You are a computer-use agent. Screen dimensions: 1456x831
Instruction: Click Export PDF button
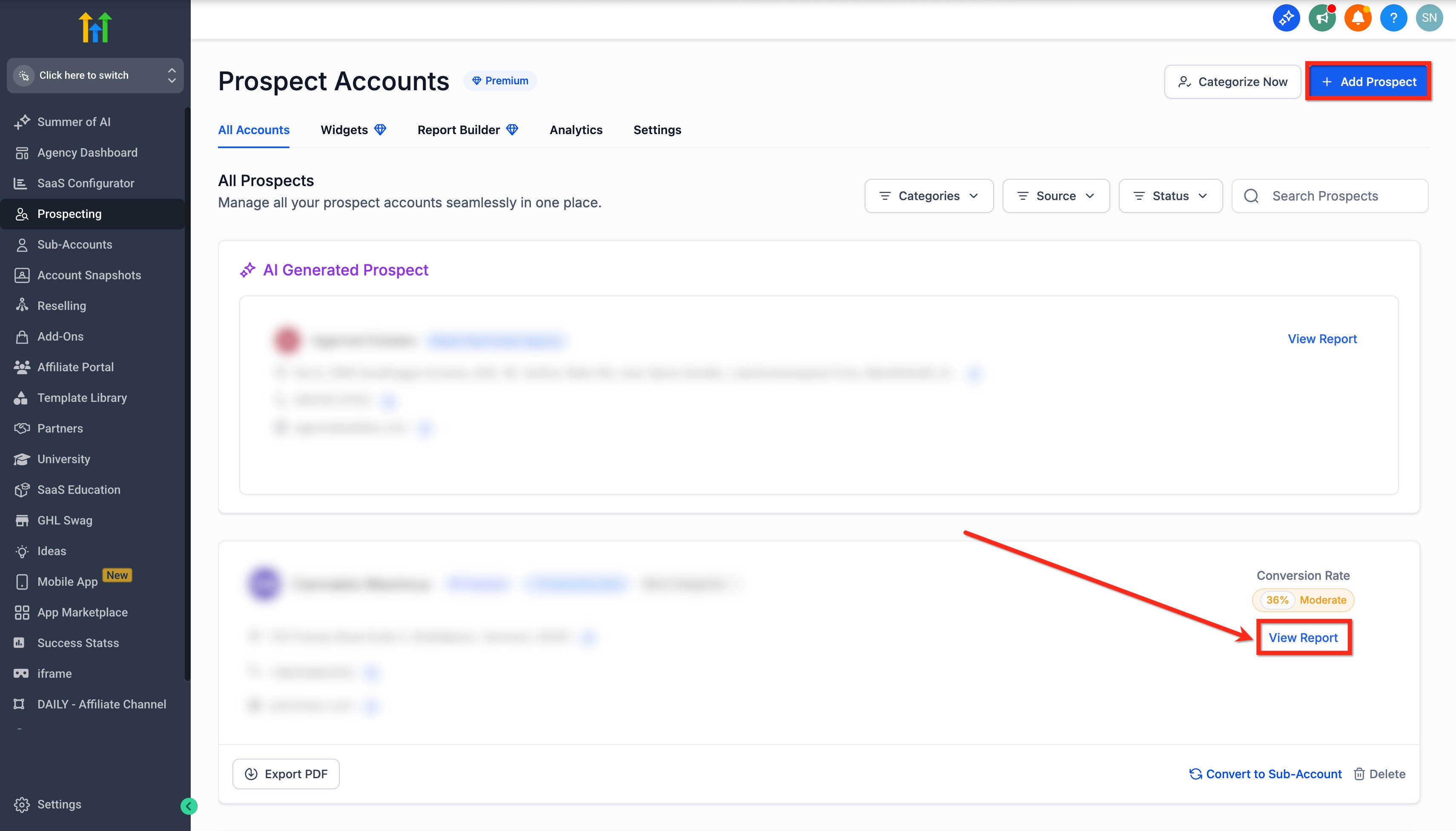(x=286, y=774)
